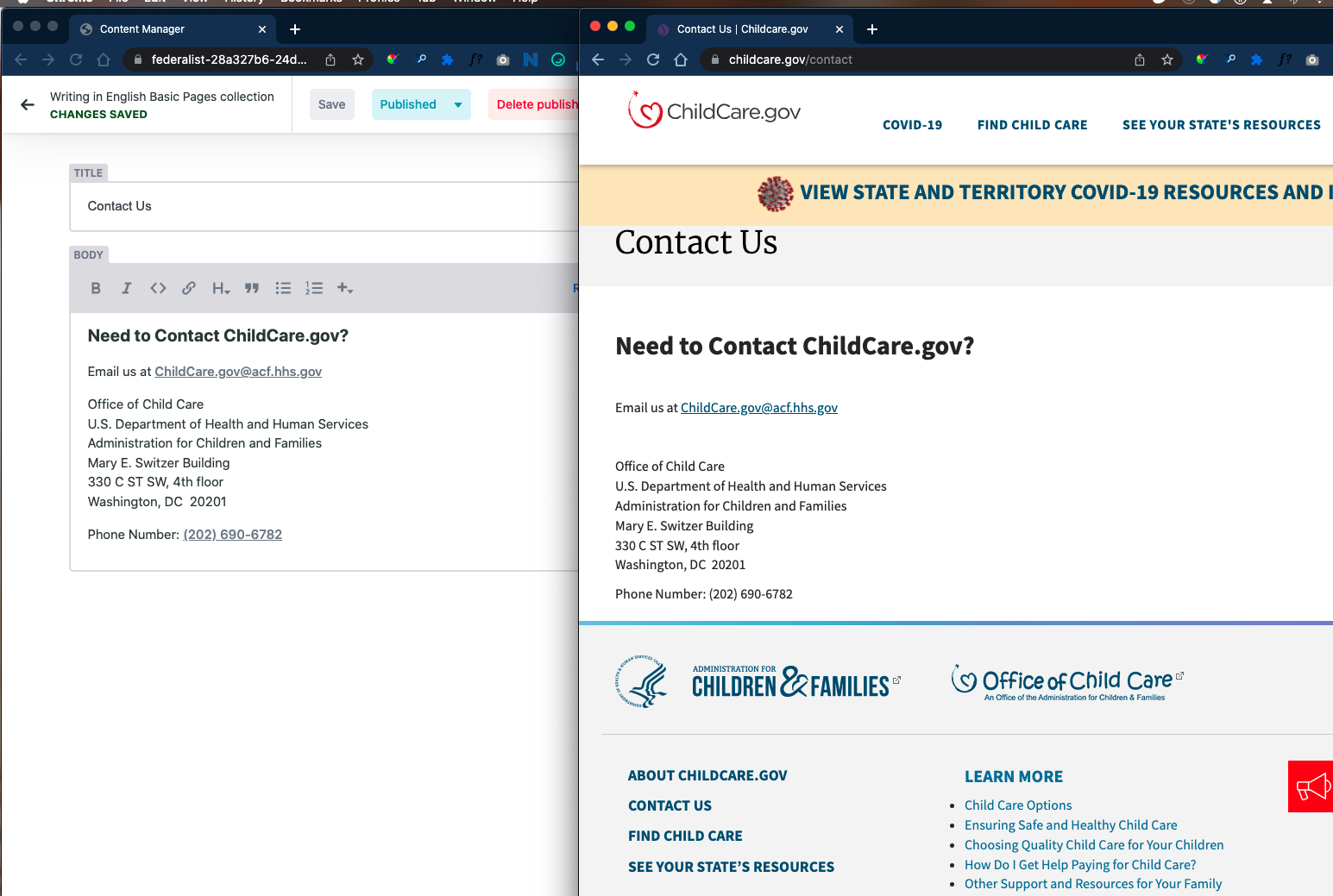Click the Contact Us title input field
1333x896 pixels.
pyautogui.click(x=324, y=206)
